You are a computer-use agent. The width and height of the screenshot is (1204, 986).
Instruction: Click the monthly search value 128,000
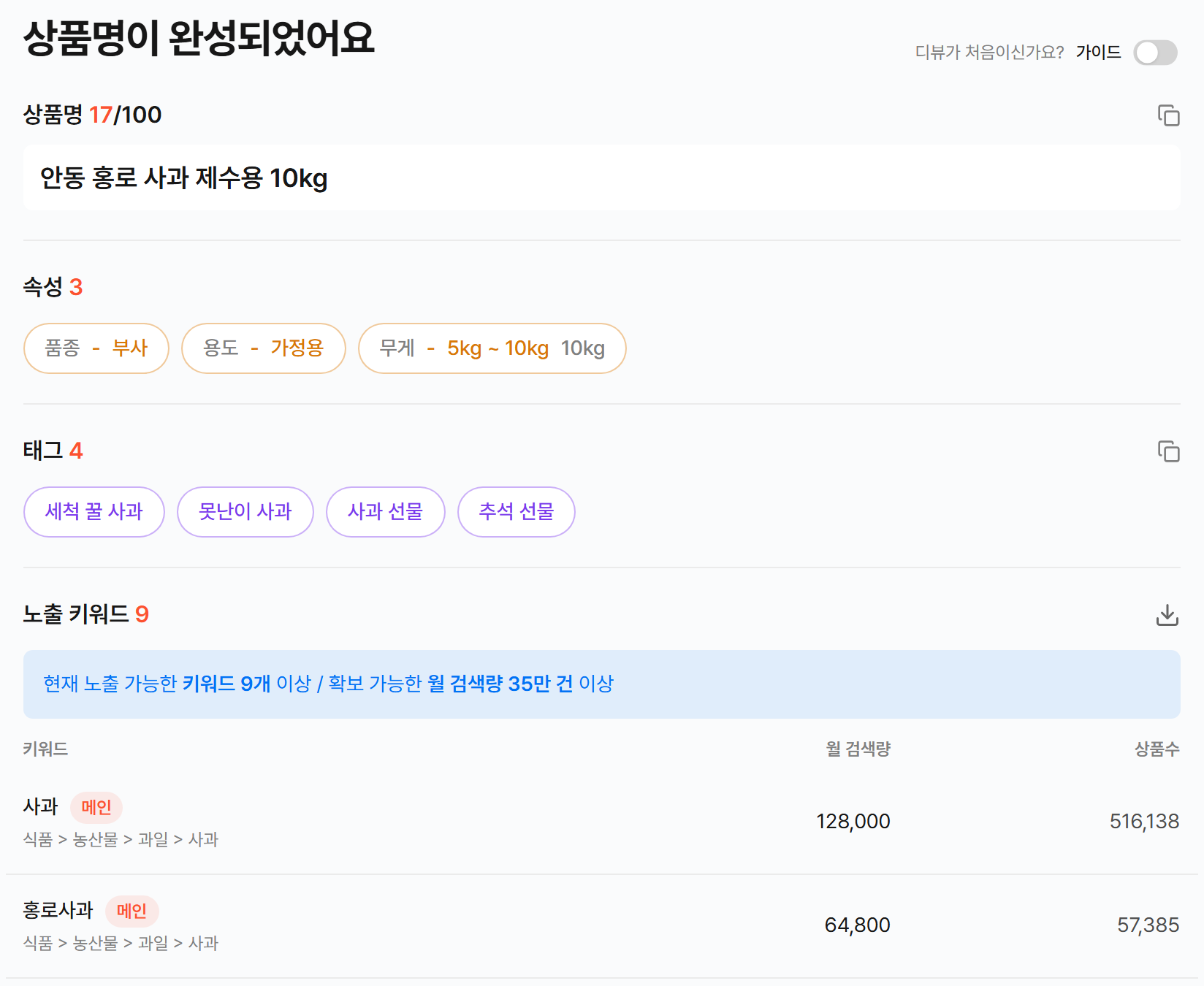853,822
